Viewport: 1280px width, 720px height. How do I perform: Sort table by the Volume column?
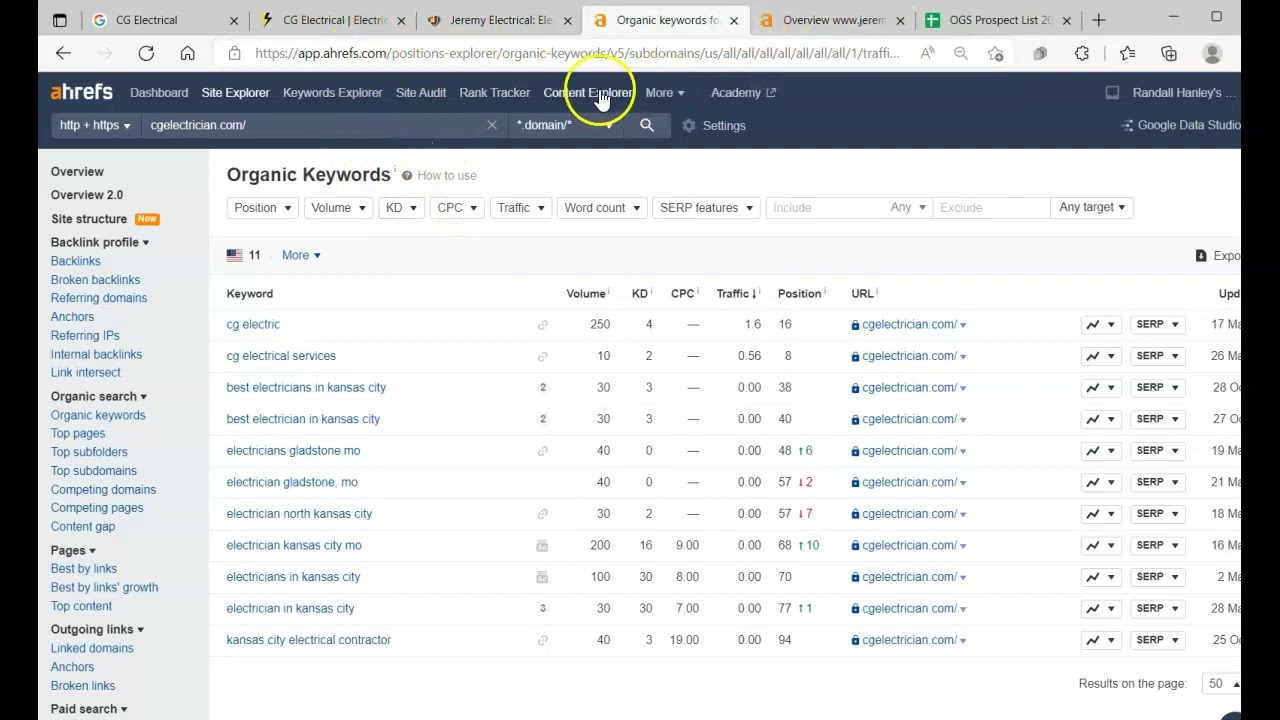point(587,293)
